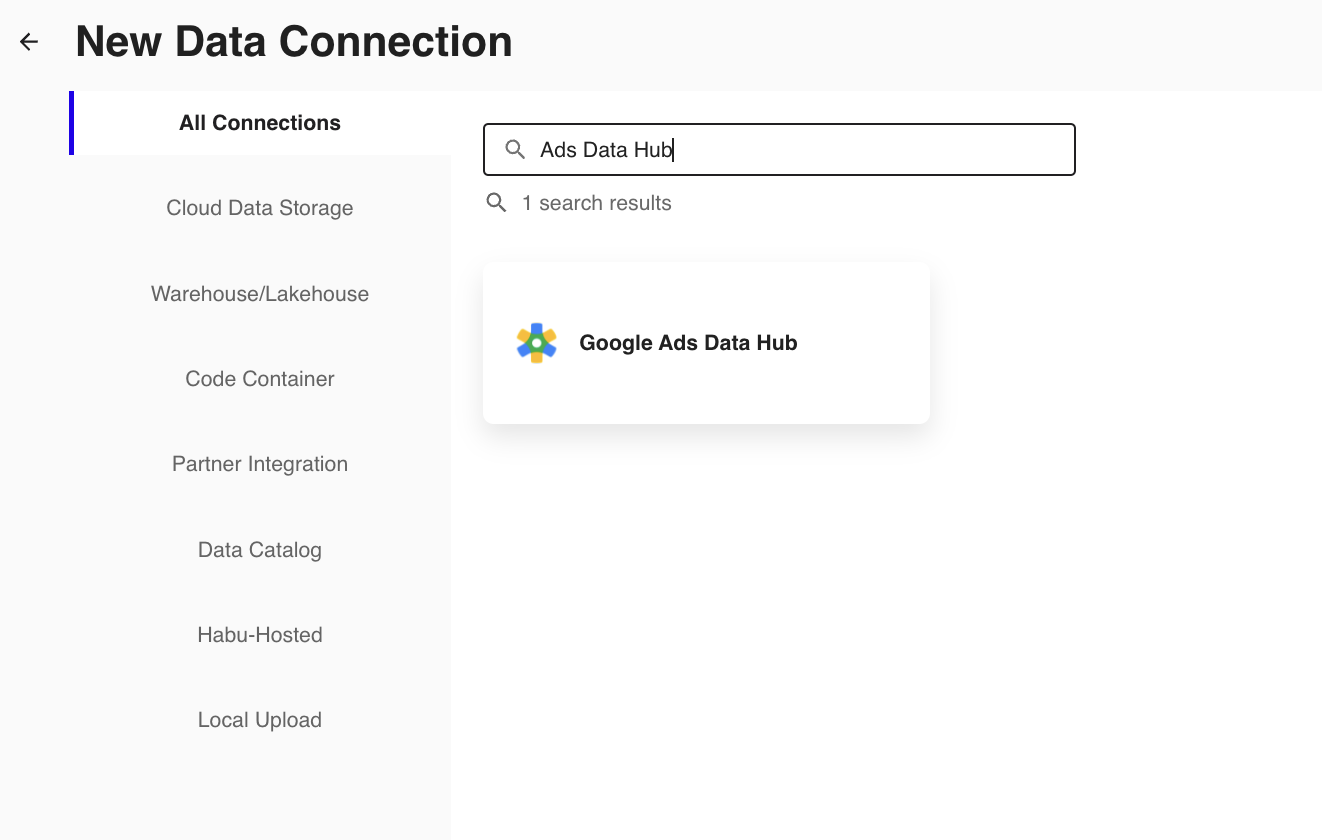Click the blue active bar beside All Connections

pyautogui.click(x=71, y=123)
